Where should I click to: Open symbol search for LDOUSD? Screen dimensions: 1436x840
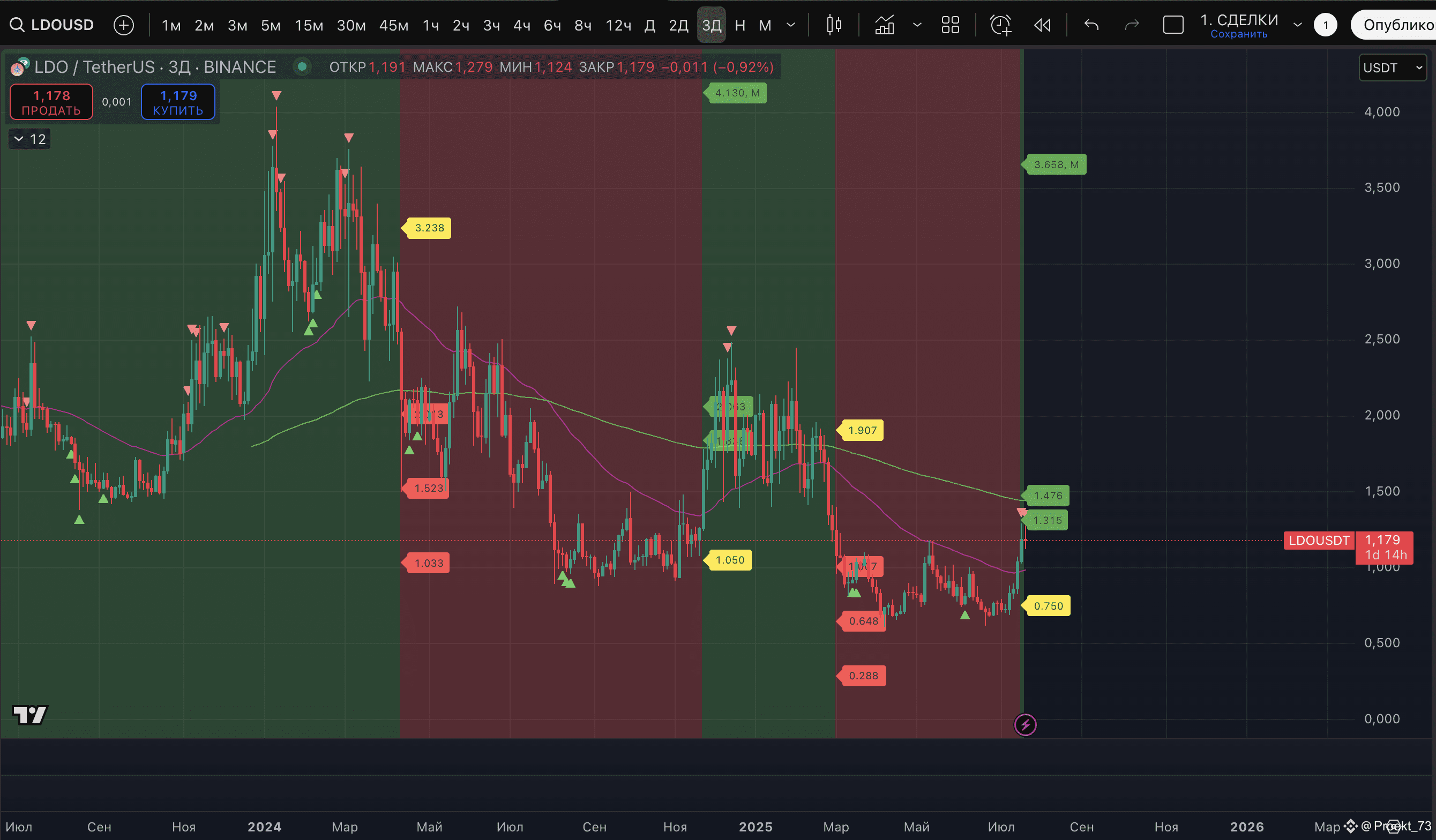tap(52, 25)
